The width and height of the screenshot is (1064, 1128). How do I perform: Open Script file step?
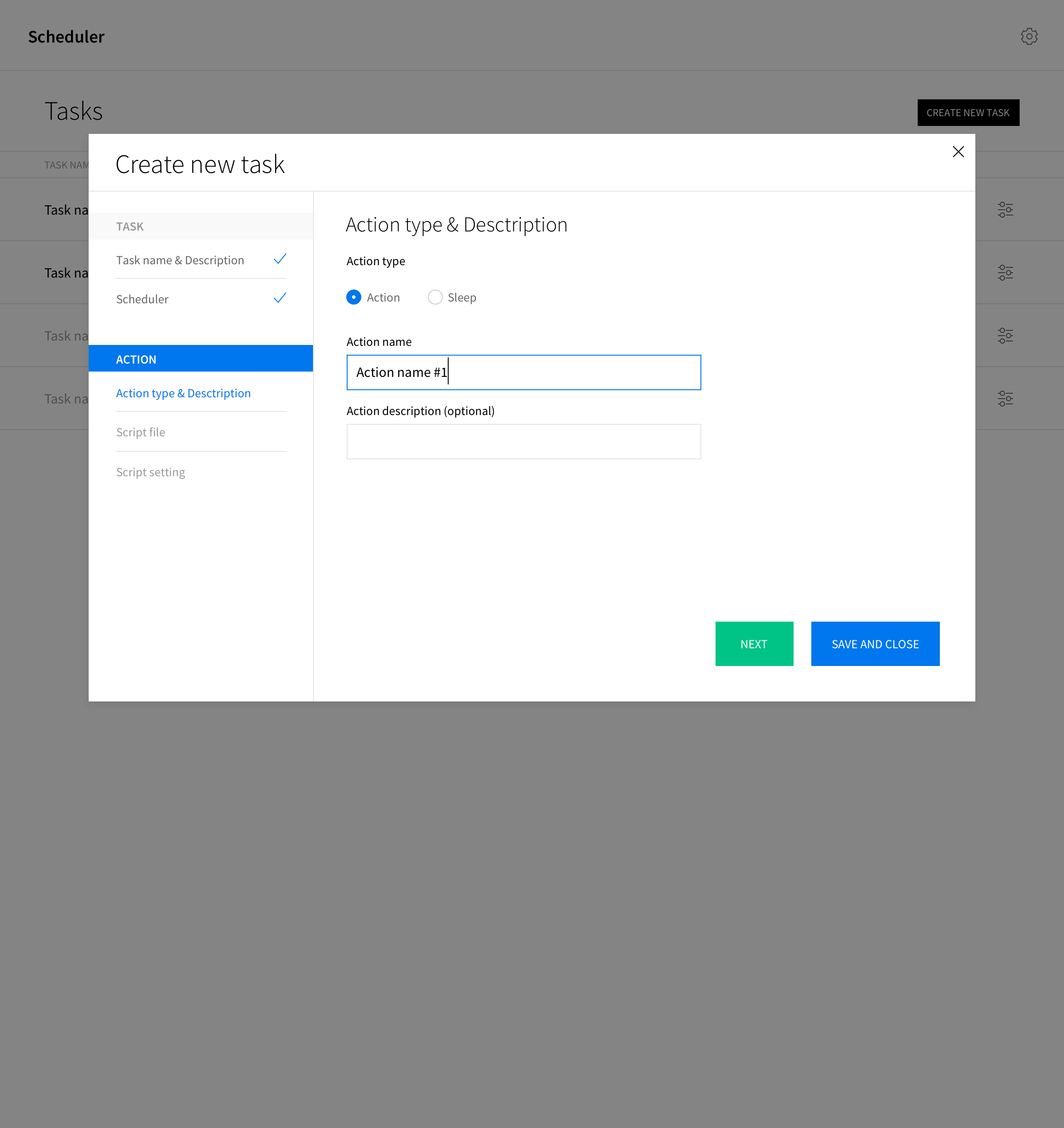141,432
